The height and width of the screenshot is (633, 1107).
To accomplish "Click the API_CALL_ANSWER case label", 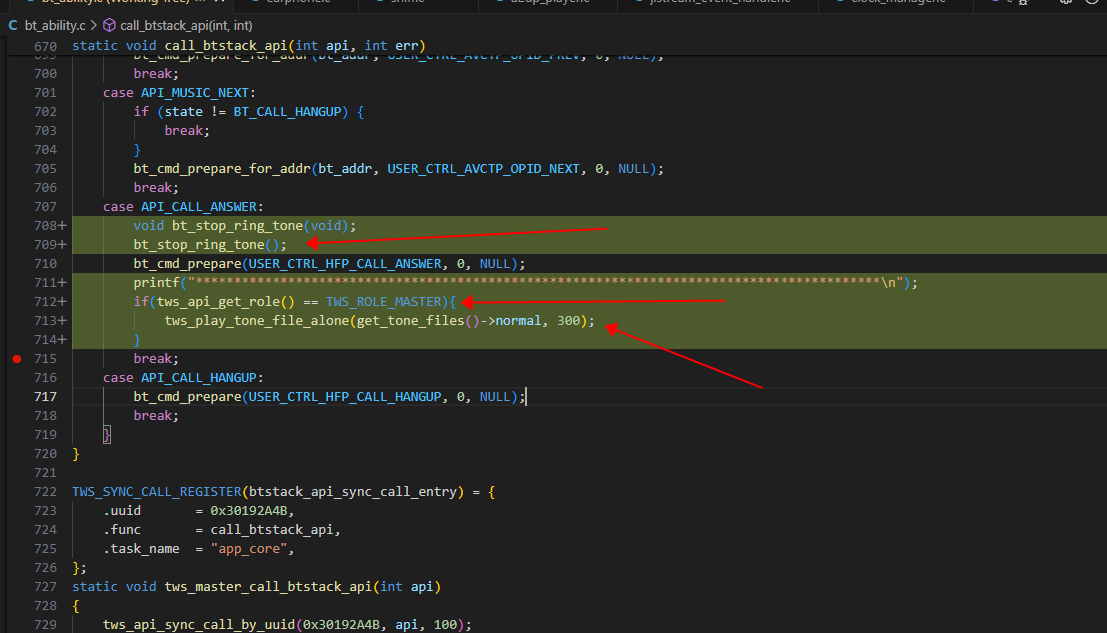I will [x=198, y=207].
